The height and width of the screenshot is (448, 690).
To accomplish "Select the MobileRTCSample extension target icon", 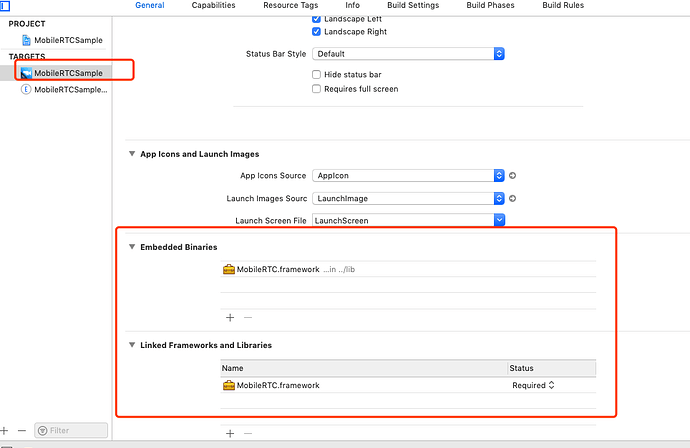I will (x=26, y=90).
